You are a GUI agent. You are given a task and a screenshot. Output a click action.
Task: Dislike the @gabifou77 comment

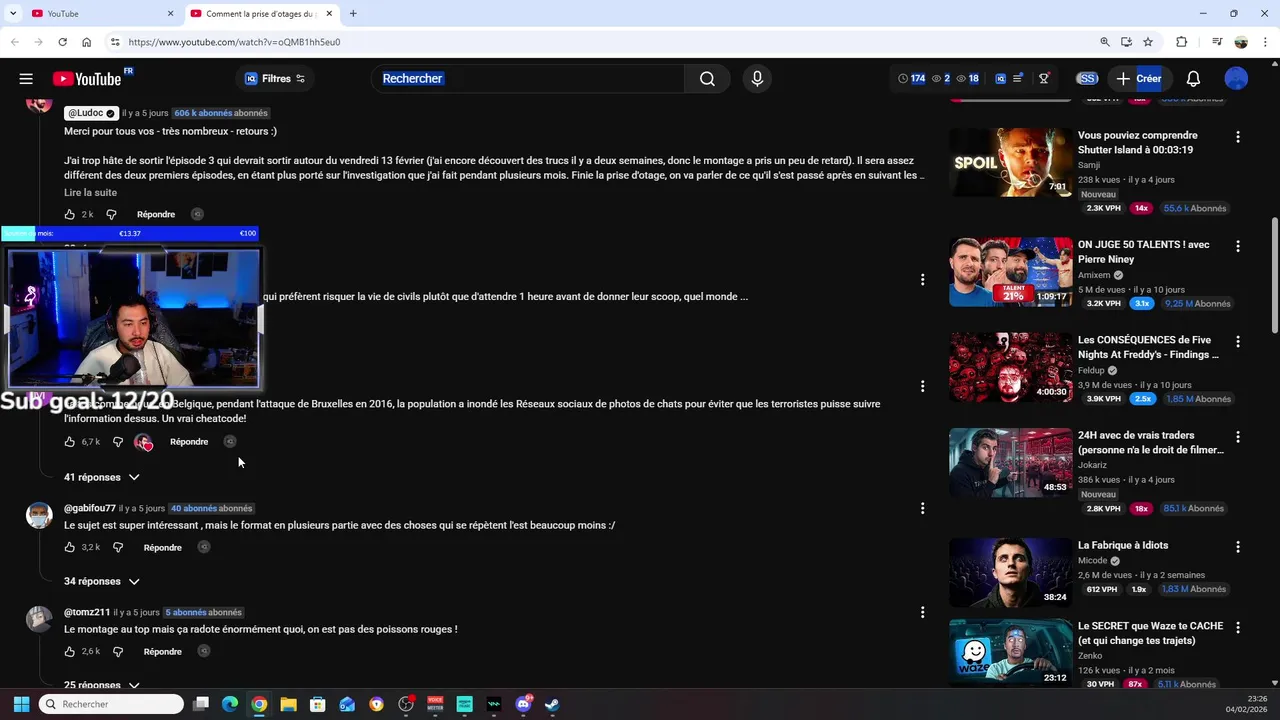(x=118, y=548)
